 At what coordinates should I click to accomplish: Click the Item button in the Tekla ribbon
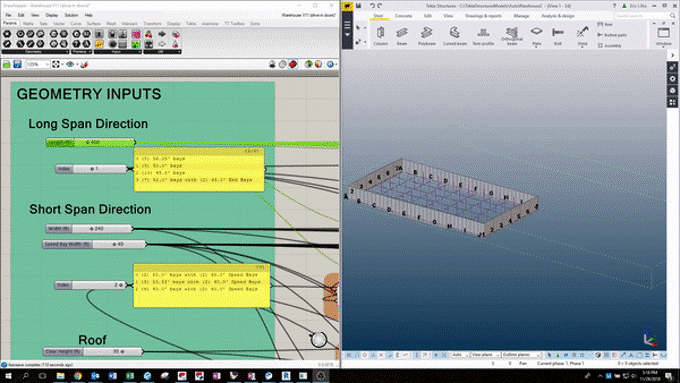[x=605, y=25]
